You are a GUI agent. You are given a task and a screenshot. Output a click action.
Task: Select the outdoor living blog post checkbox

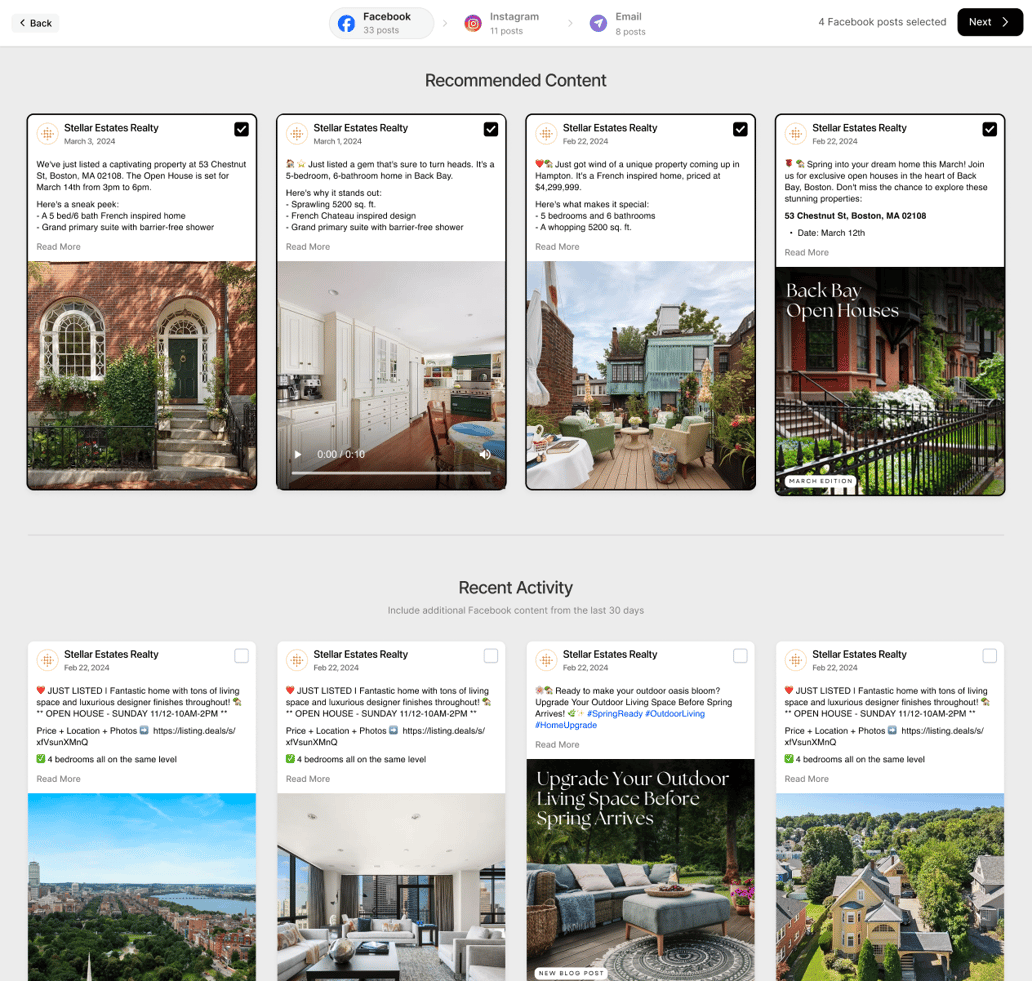pyautogui.click(x=740, y=656)
